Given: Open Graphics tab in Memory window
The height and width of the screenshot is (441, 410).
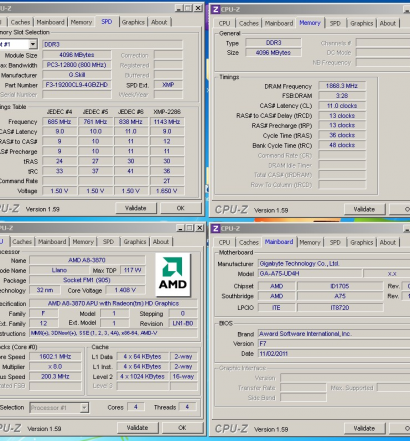Looking at the screenshot, I should (x=361, y=23).
